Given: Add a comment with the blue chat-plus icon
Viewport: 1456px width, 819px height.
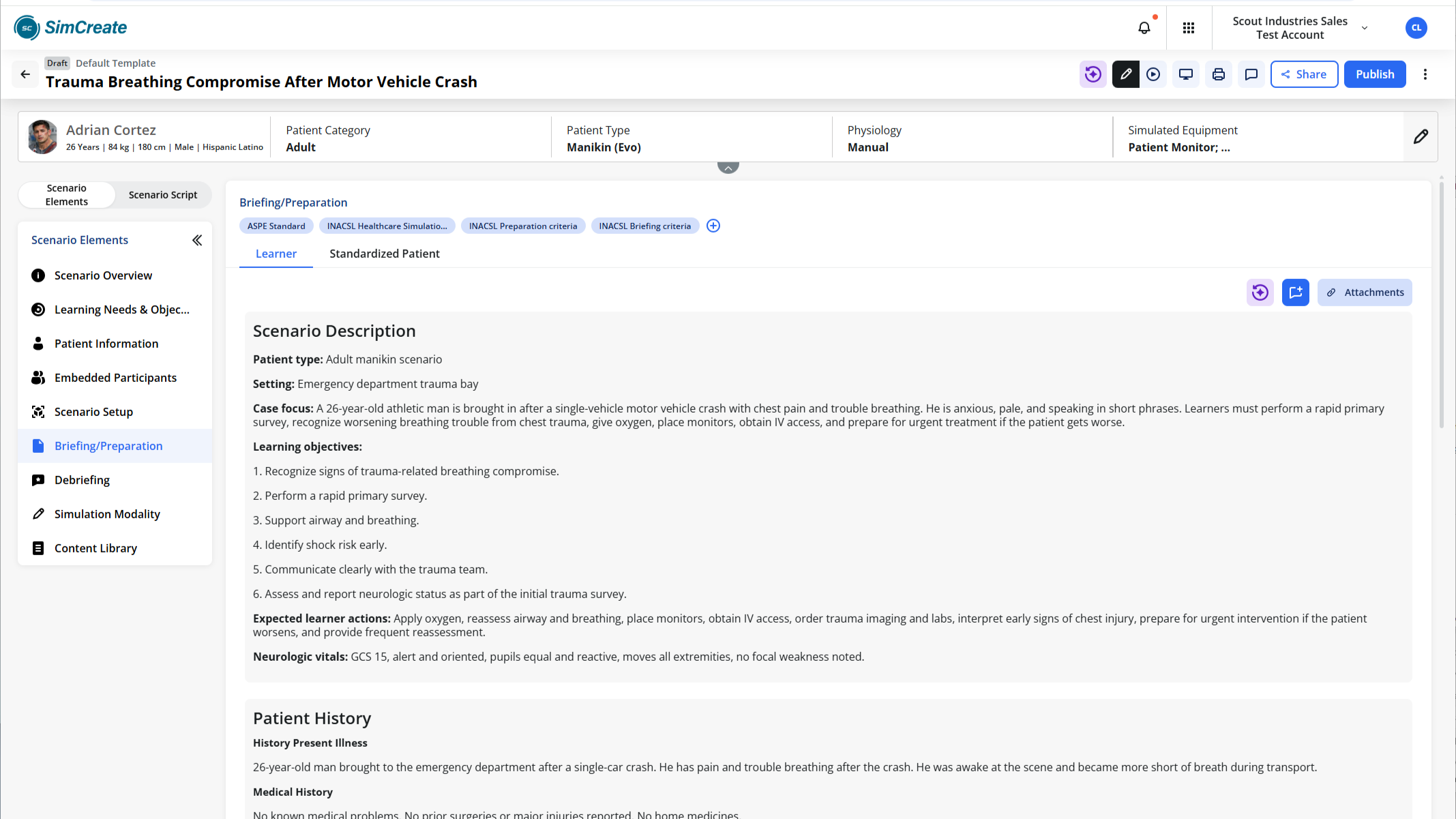Looking at the screenshot, I should pyautogui.click(x=1296, y=293).
